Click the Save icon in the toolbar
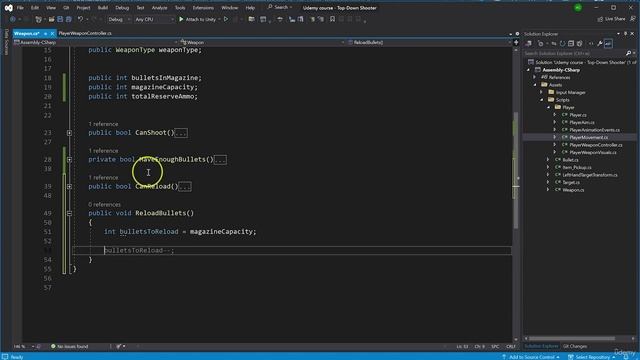The image size is (640, 360). (x=60, y=19)
